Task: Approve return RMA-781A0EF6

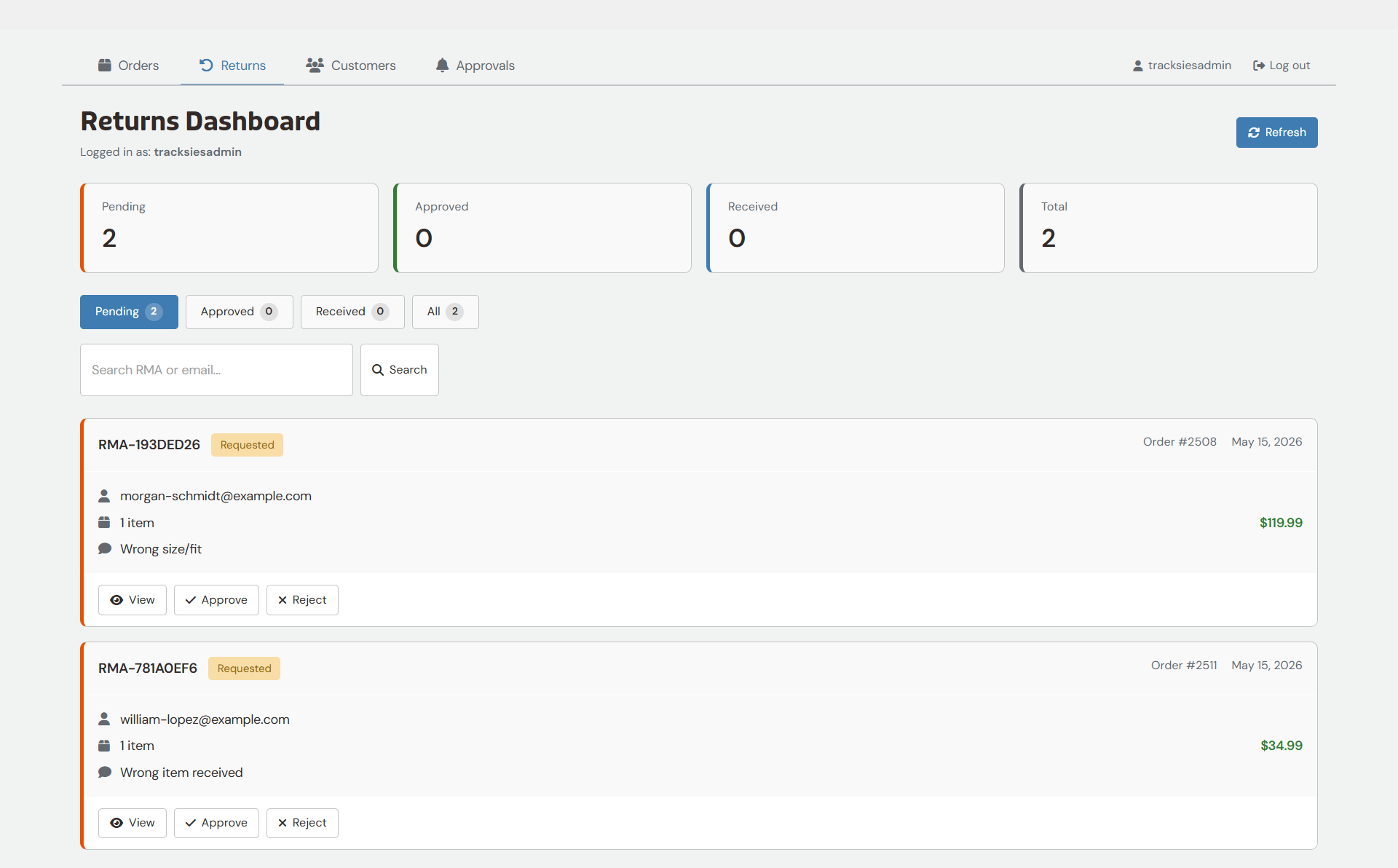Action: click(x=216, y=823)
